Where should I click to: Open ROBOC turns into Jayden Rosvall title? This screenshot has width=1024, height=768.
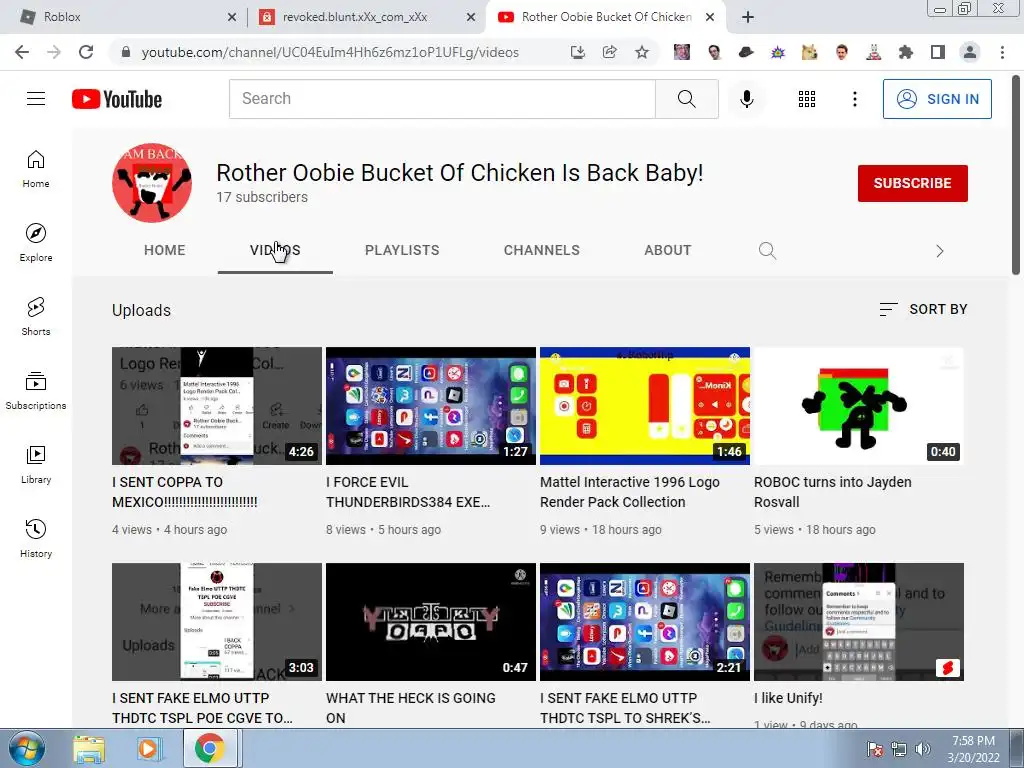pyautogui.click(x=833, y=492)
